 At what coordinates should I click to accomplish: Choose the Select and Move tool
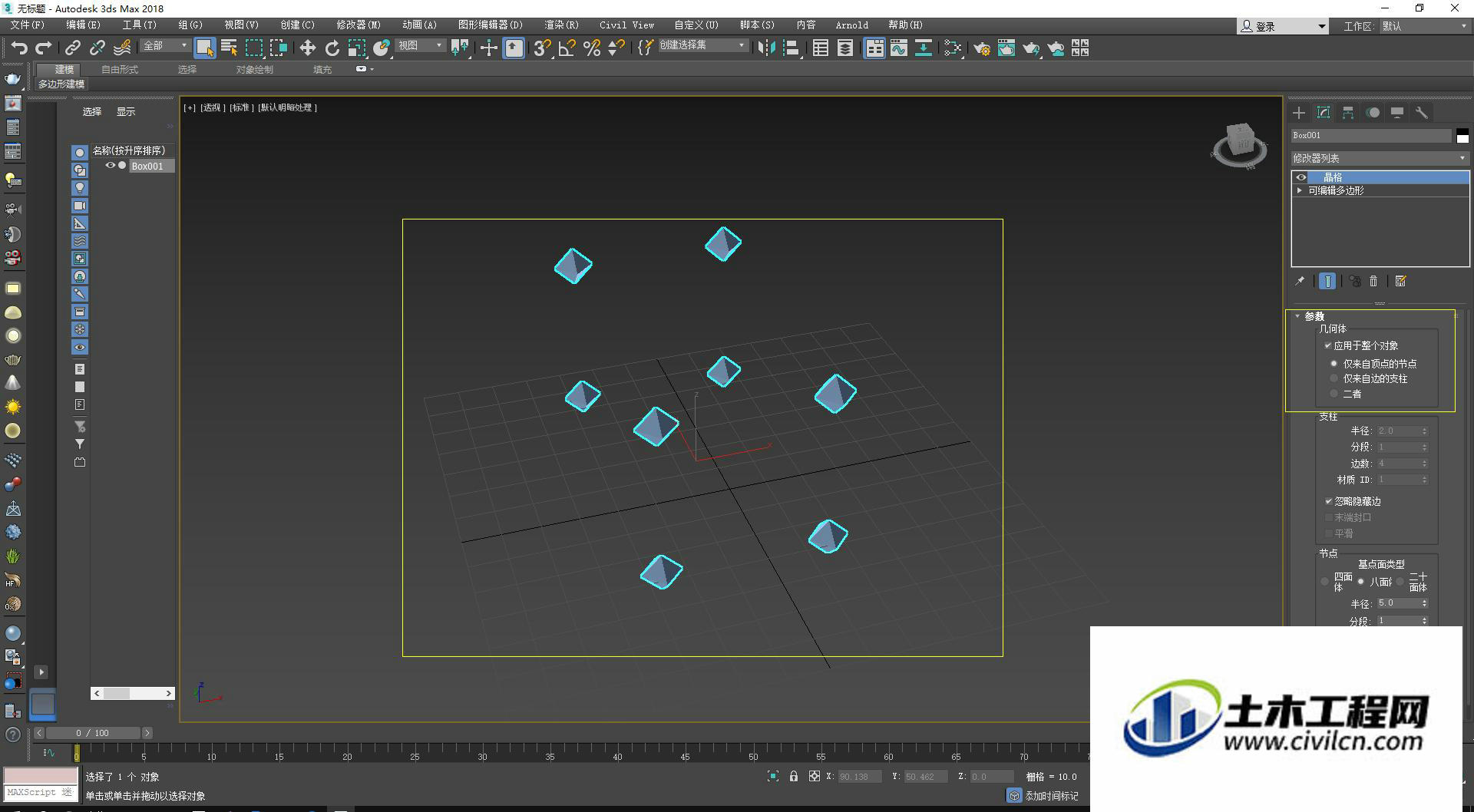307,48
